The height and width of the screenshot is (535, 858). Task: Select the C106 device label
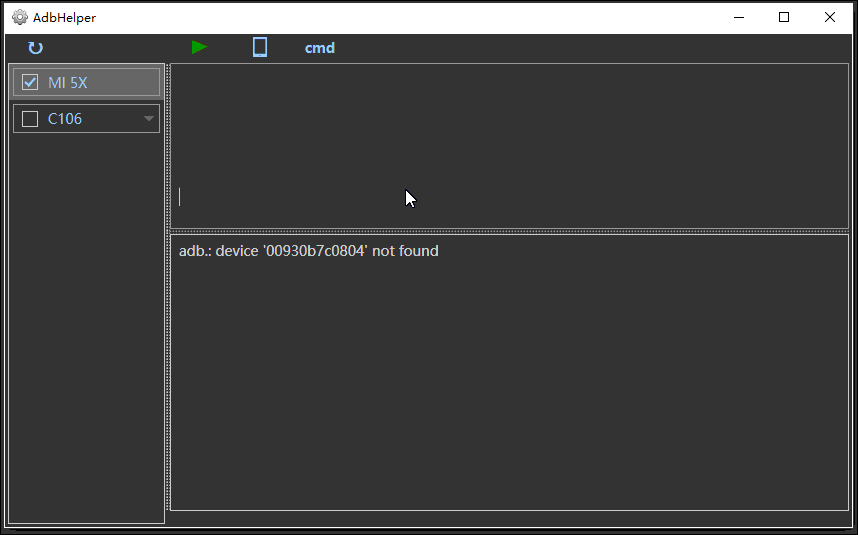(x=65, y=119)
